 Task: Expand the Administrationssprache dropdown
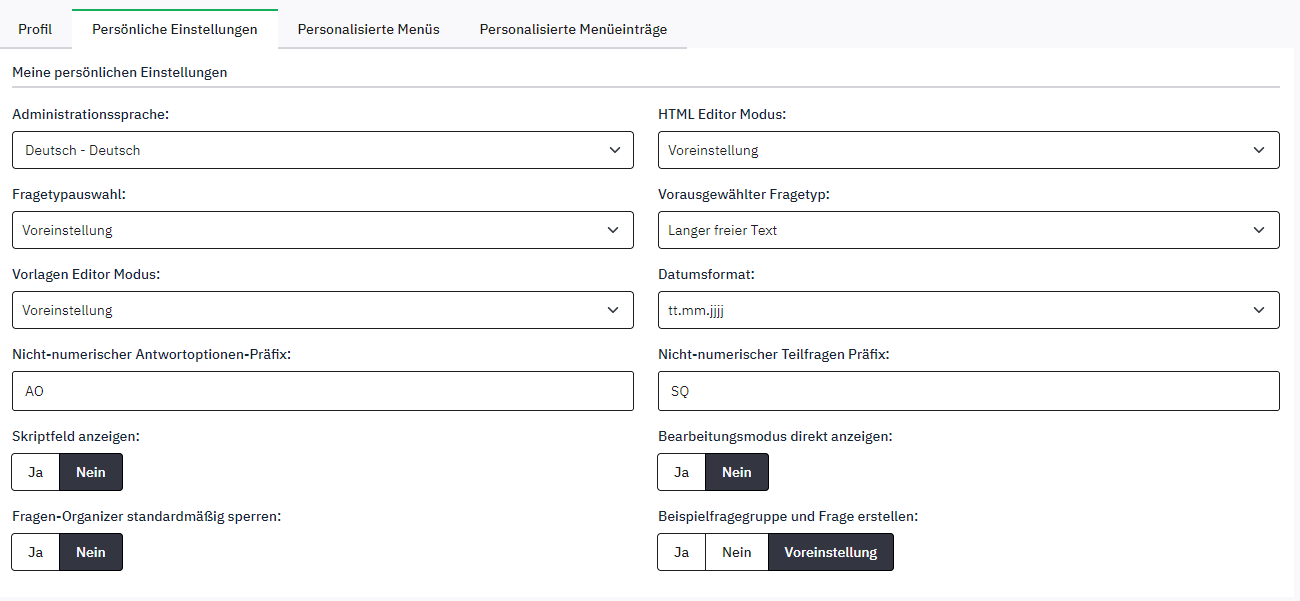323,150
